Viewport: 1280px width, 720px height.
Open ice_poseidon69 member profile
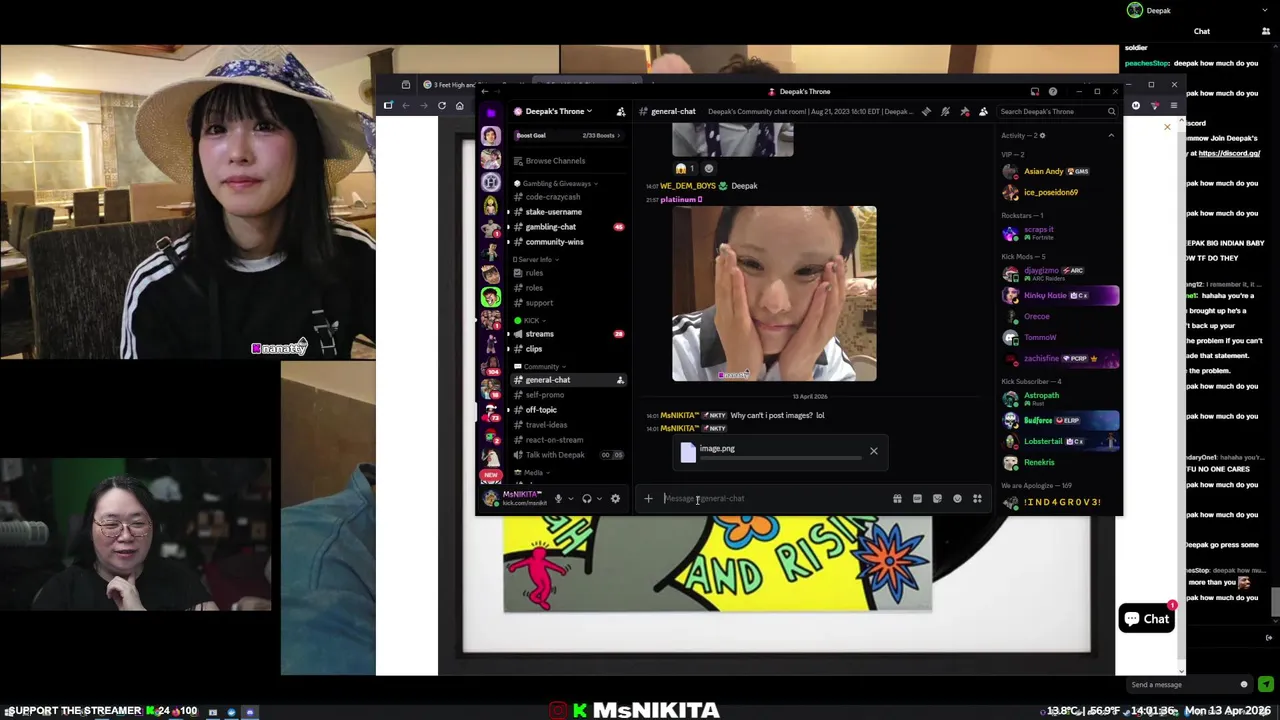tap(1059, 192)
